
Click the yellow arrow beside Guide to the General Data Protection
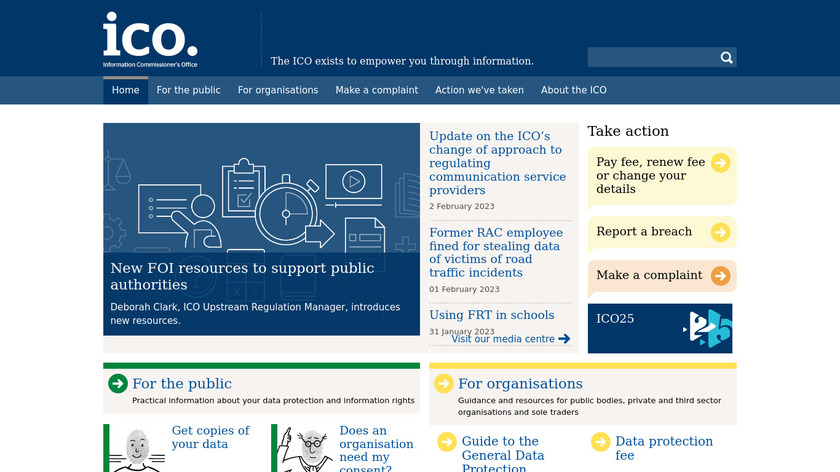447,442
